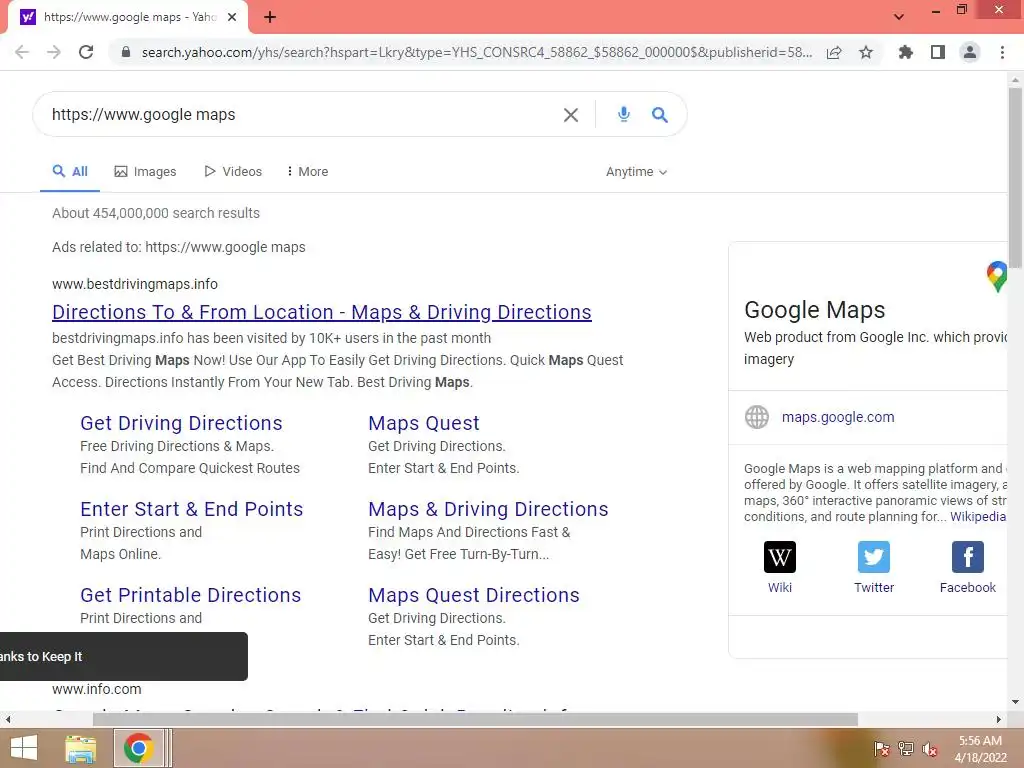Open the Get Driving Directions link
The image size is (1024, 768).
[181, 423]
